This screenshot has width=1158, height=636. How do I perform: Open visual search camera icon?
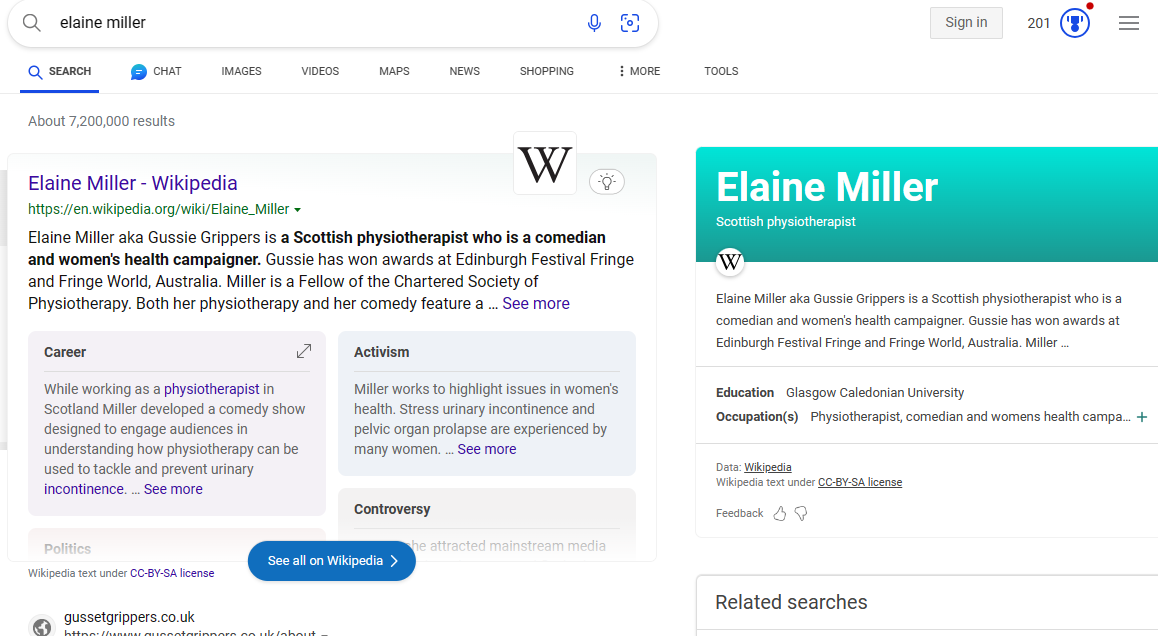point(630,23)
